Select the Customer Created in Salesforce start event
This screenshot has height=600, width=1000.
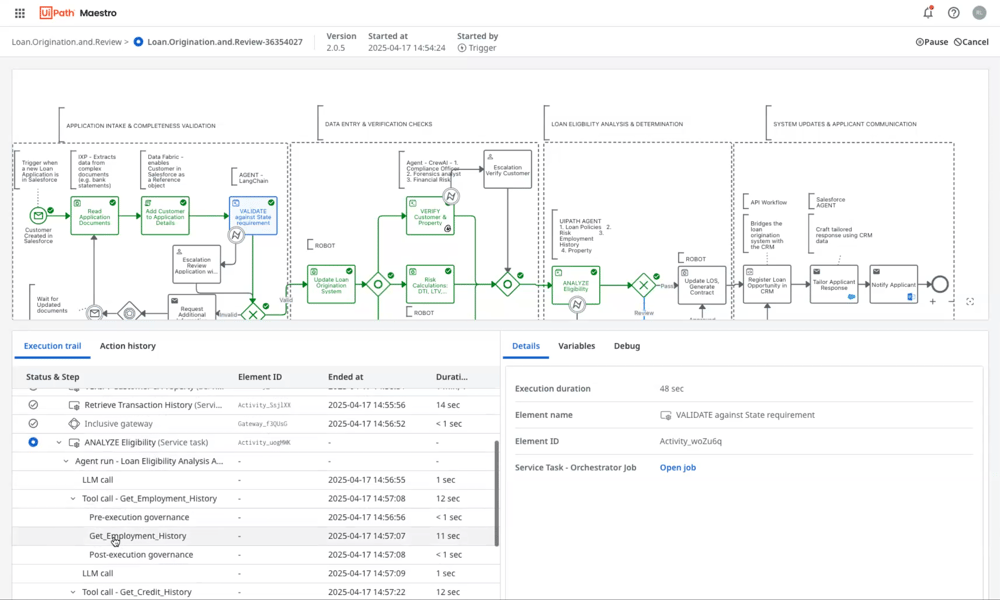[x=38, y=216]
